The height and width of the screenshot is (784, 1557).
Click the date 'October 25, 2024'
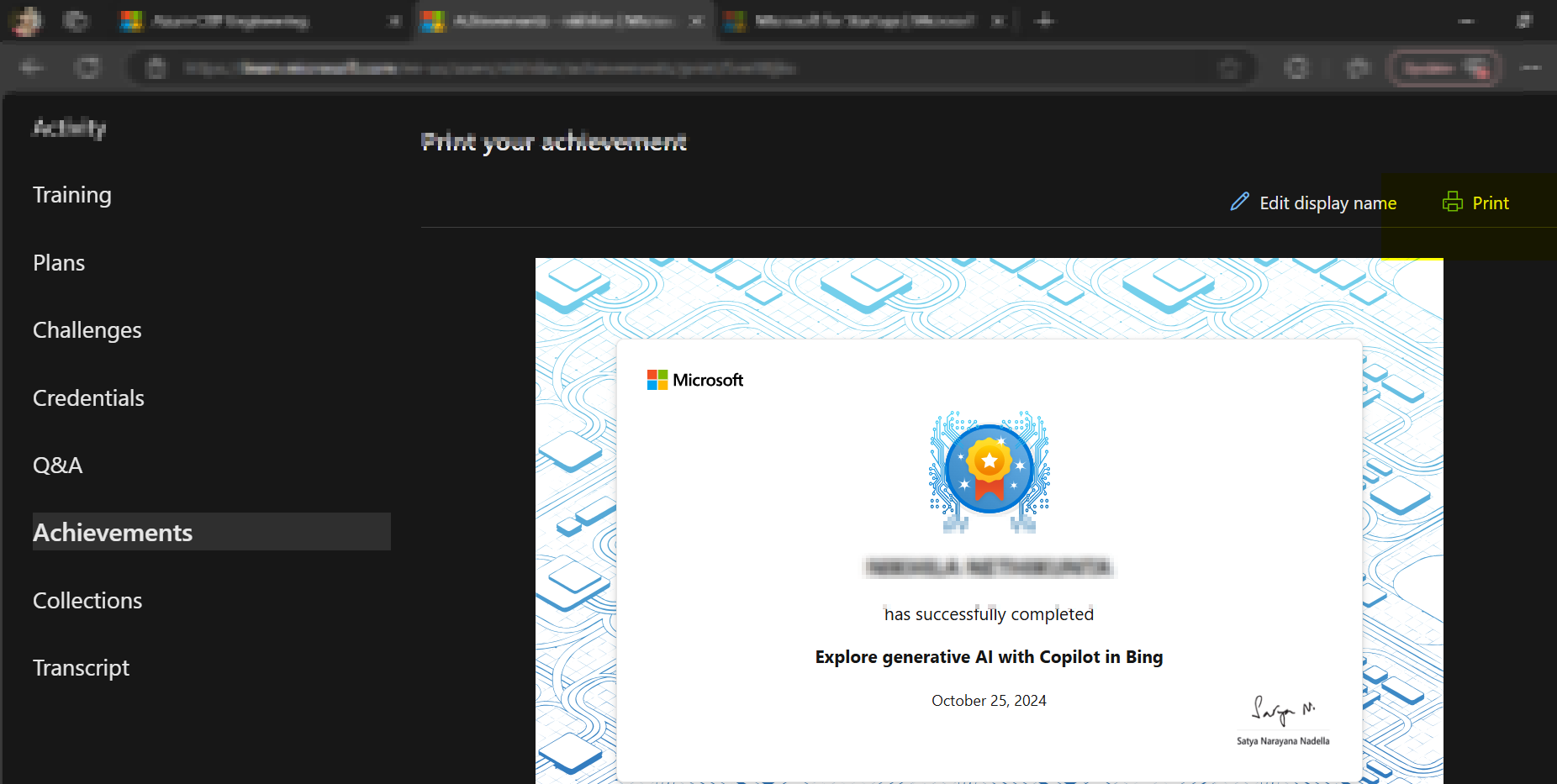[989, 701]
